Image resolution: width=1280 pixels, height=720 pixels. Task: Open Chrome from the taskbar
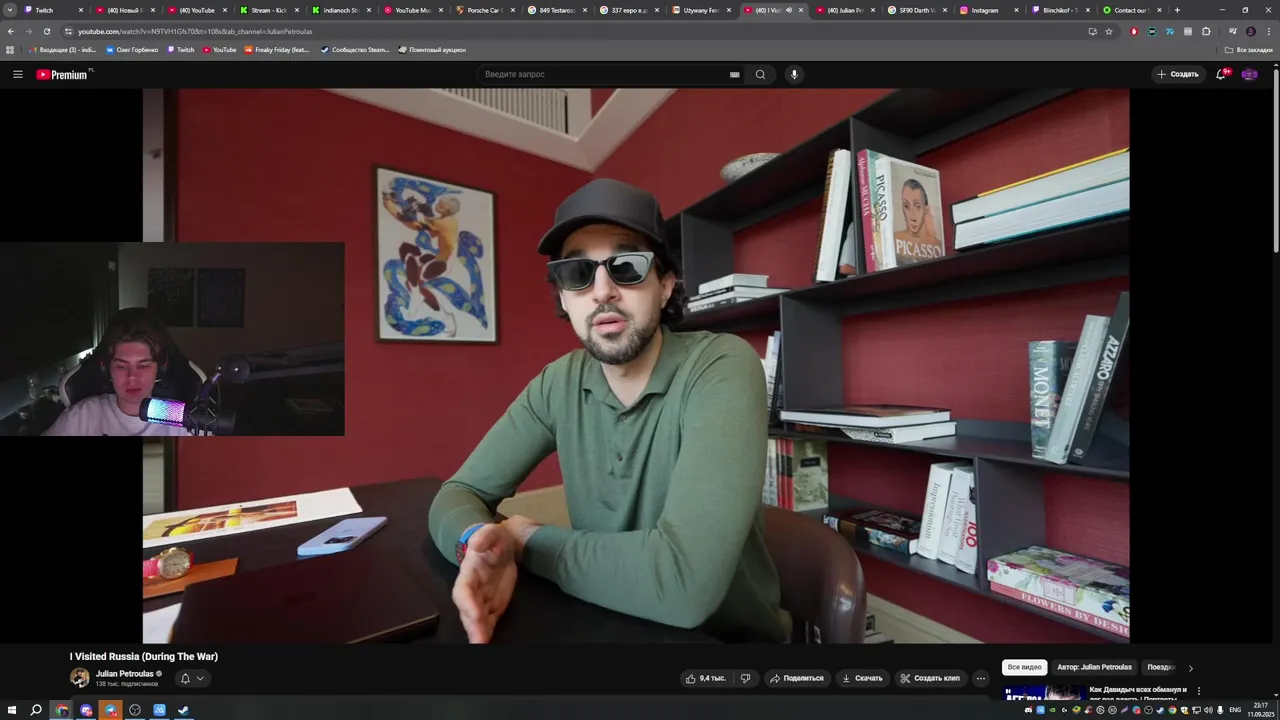tap(62, 710)
